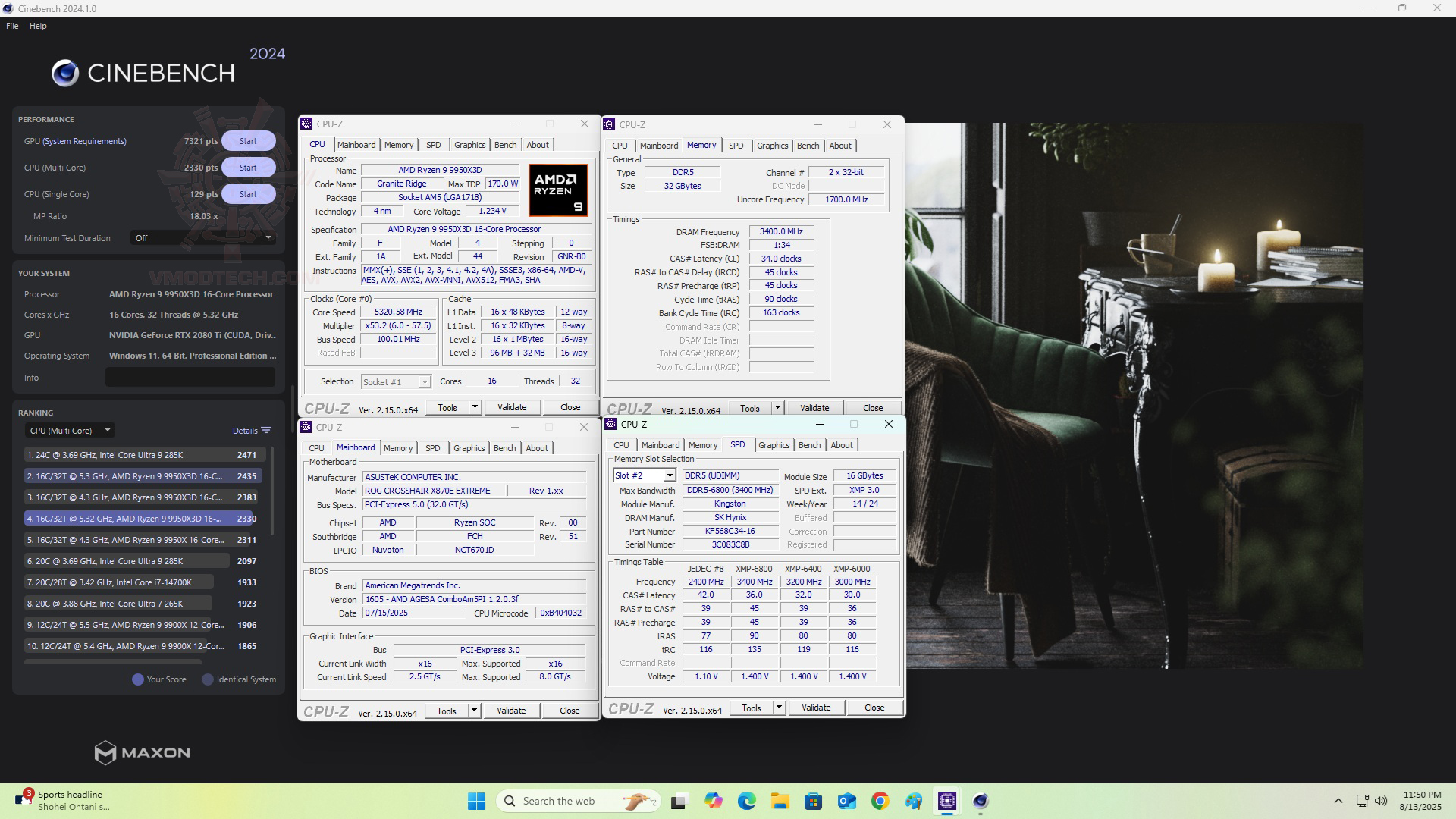1456x819 pixels.
Task: Click Validate in the CPU-Z SPD window
Action: coord(816,707)
